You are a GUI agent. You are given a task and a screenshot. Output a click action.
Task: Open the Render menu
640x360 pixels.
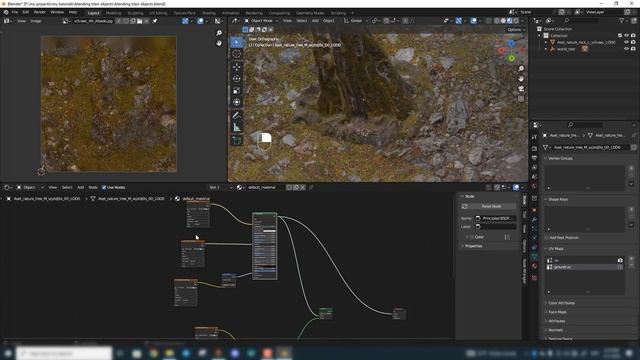tap(40, 12)
